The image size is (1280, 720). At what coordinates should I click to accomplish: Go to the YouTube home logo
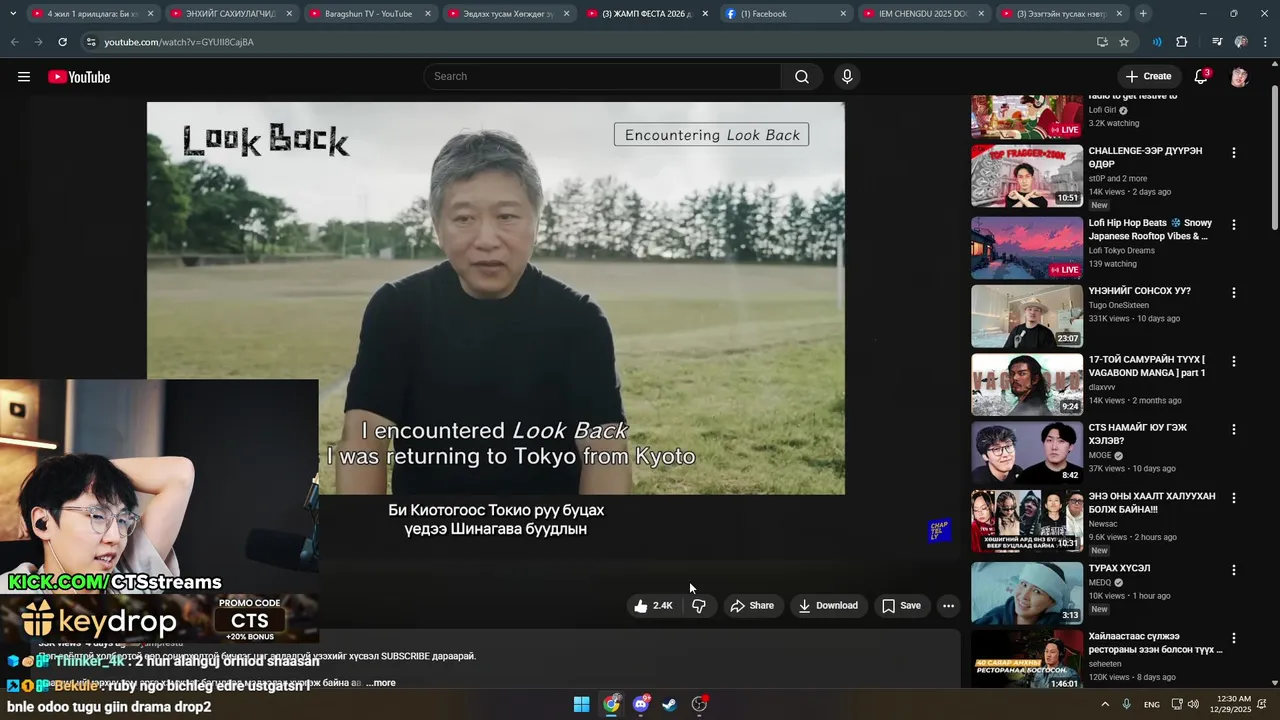[79, 77]
